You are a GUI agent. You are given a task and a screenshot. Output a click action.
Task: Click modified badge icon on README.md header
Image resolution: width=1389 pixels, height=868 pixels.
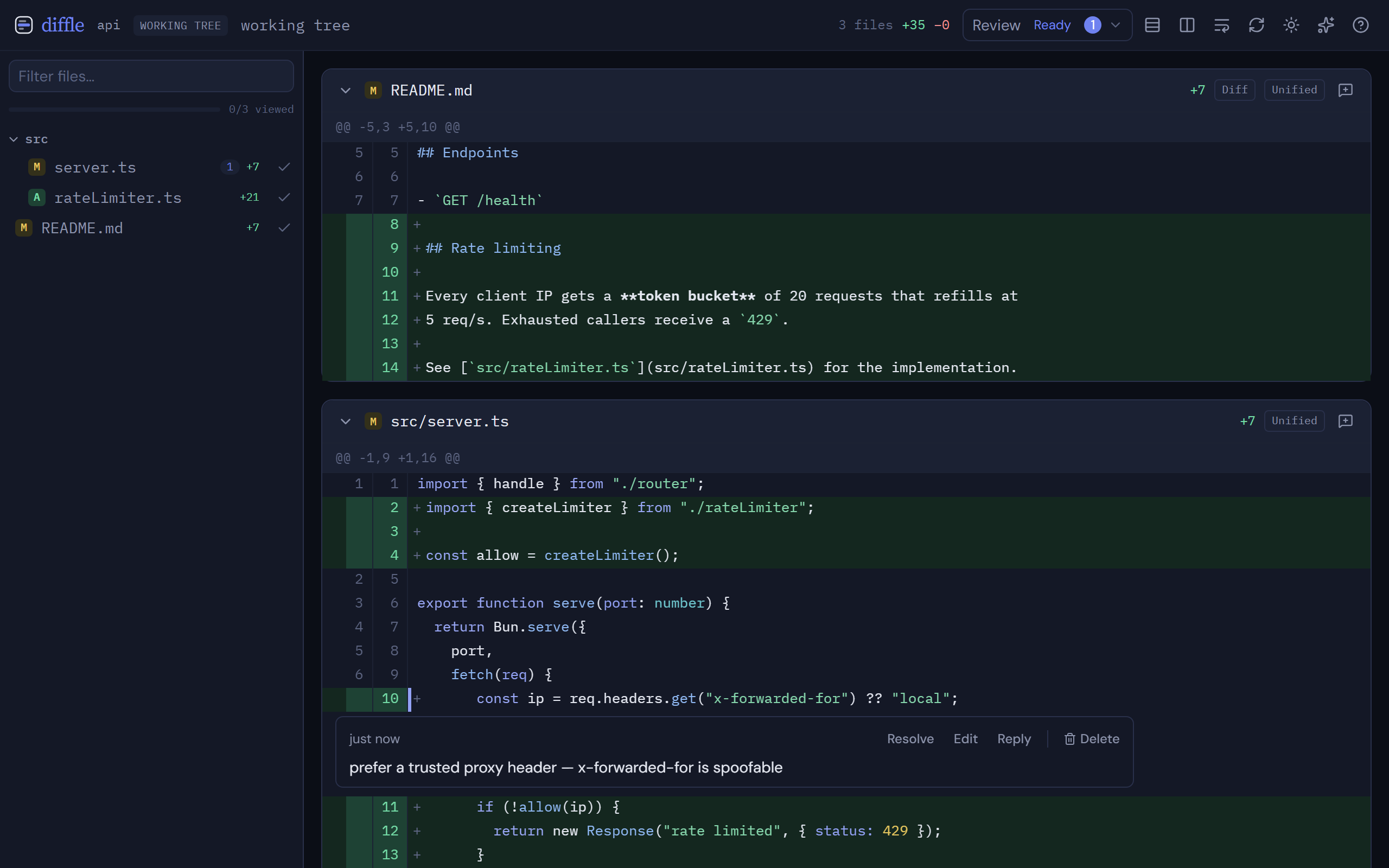pyautogui.click(x=373, y=90)
